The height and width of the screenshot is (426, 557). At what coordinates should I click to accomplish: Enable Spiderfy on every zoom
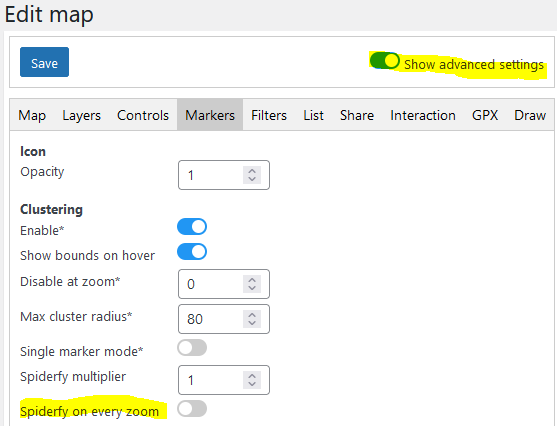tap(192, 409)
